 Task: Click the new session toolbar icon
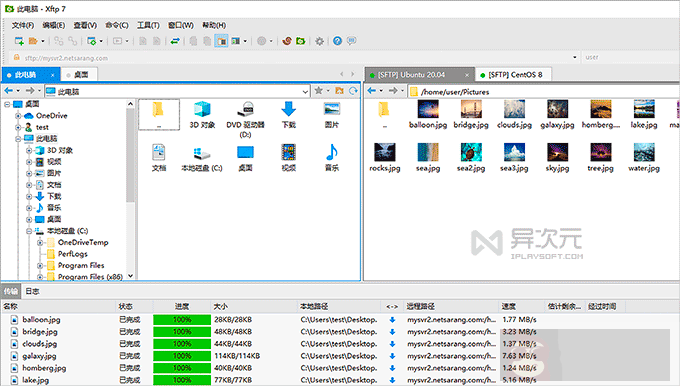(x=19, y=41)
